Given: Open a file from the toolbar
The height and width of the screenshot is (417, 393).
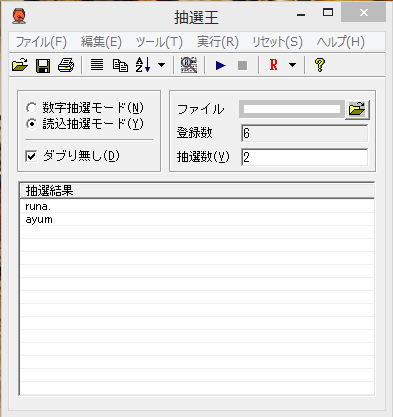Looking at the screenshot, I should pyautogui.click(x=20, y=65).
